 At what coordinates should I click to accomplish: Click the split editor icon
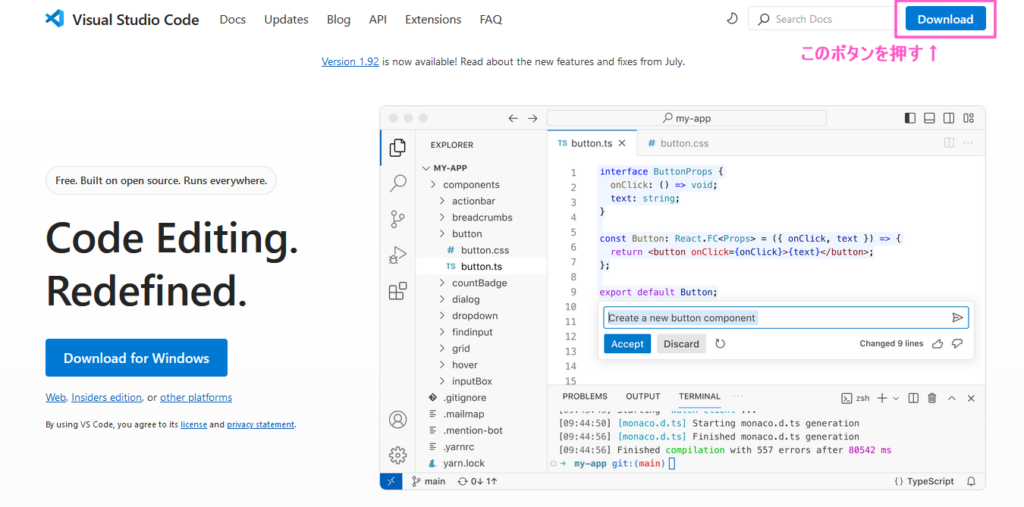pyautogui.click(x=949, y=143)
